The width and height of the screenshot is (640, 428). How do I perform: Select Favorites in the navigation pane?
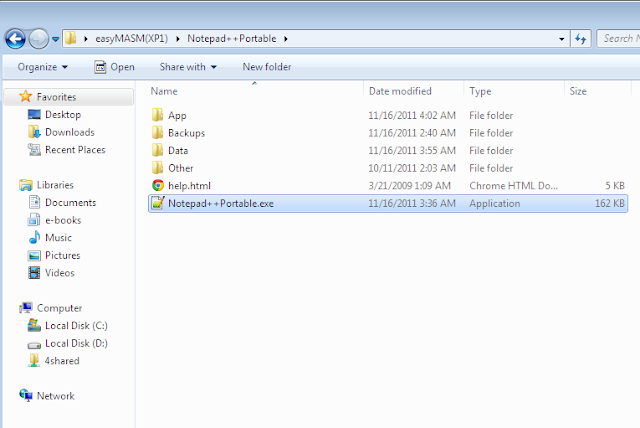(x=56, y=97)
